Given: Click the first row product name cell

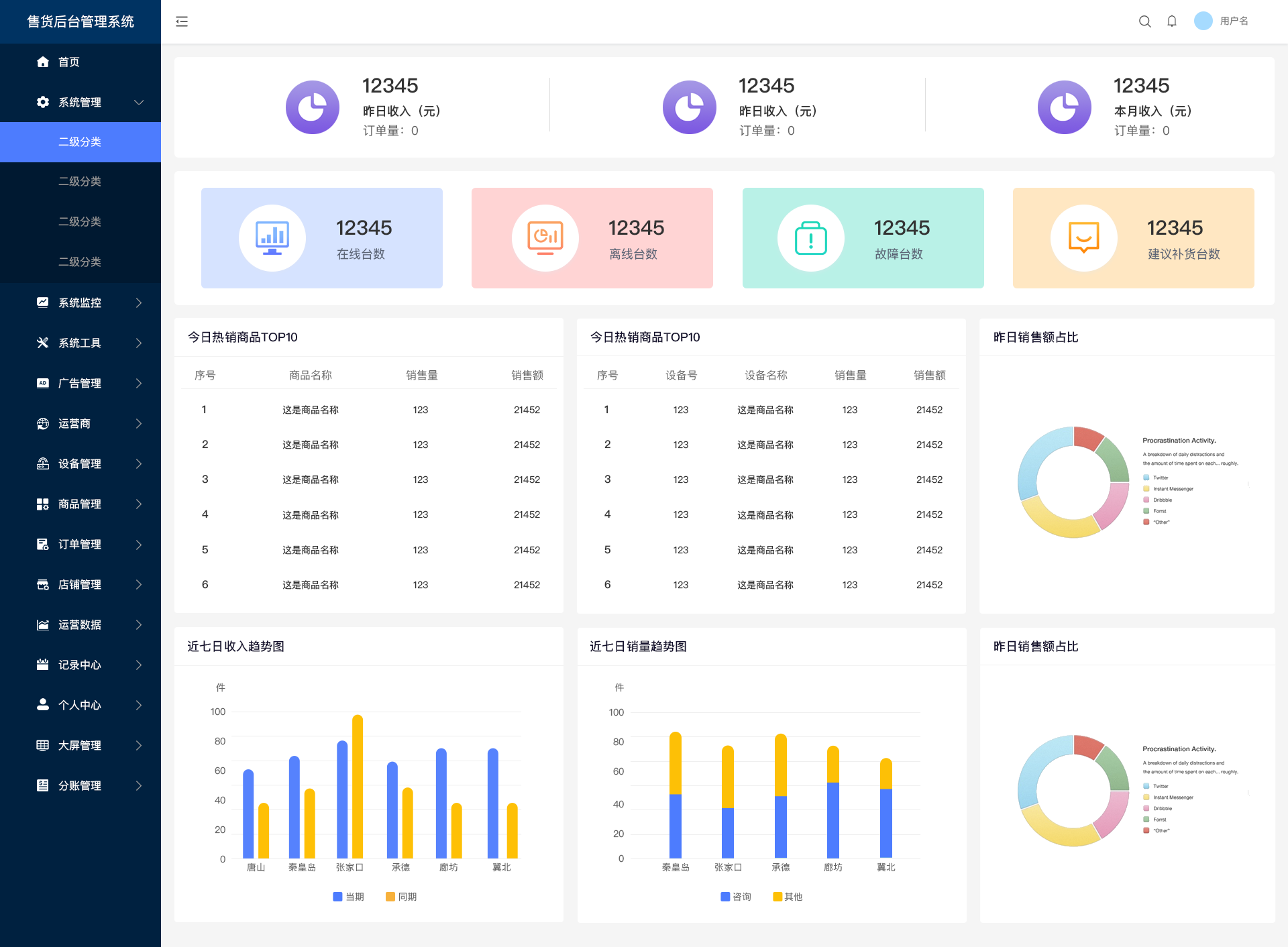Looking at the screenshot, I should tap(310, 410).
